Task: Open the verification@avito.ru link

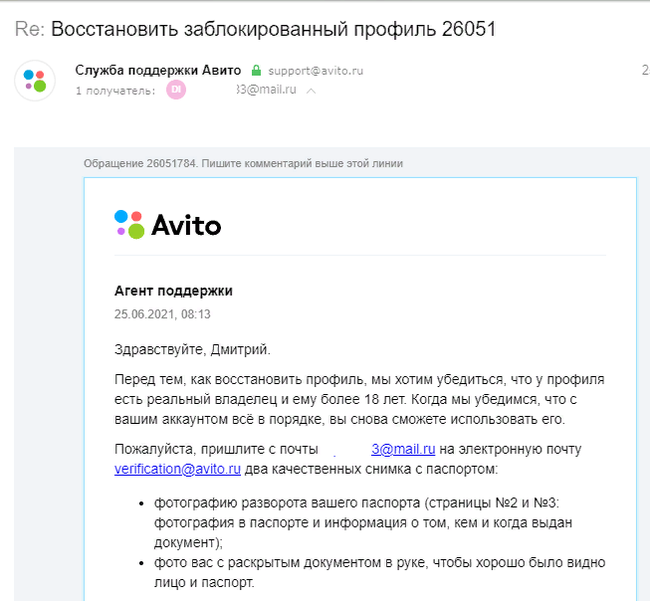Action: [x=177, y=469]
